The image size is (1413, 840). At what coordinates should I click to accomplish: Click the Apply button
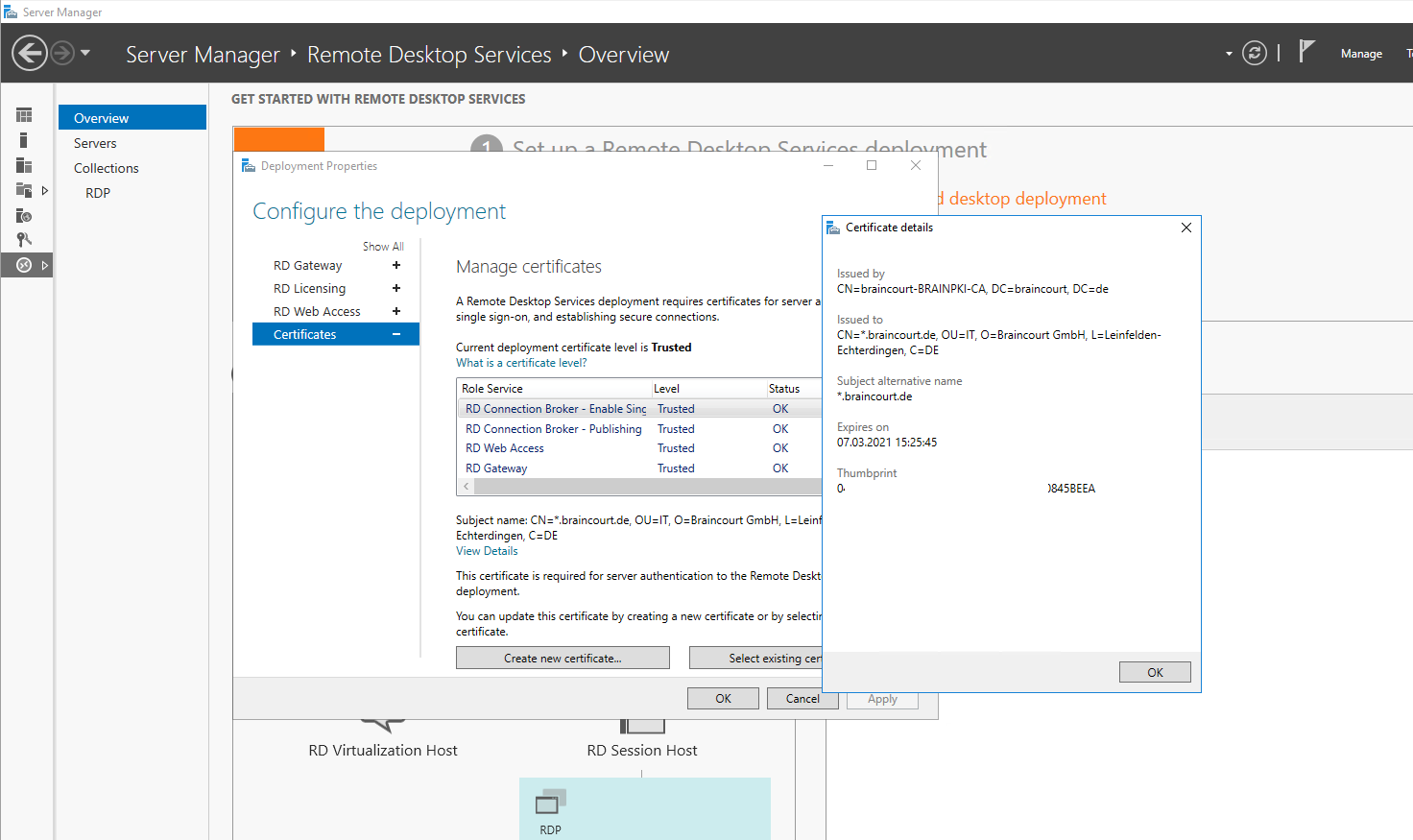882,699
